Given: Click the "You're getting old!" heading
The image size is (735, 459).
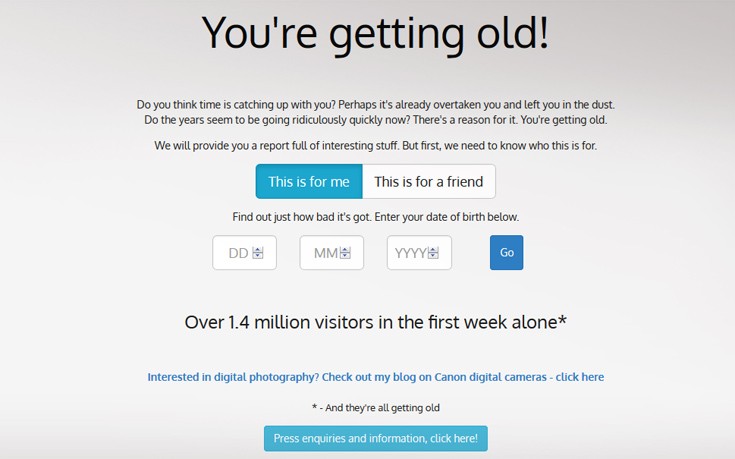Looking at the screenshot, I should click(375, 33).
